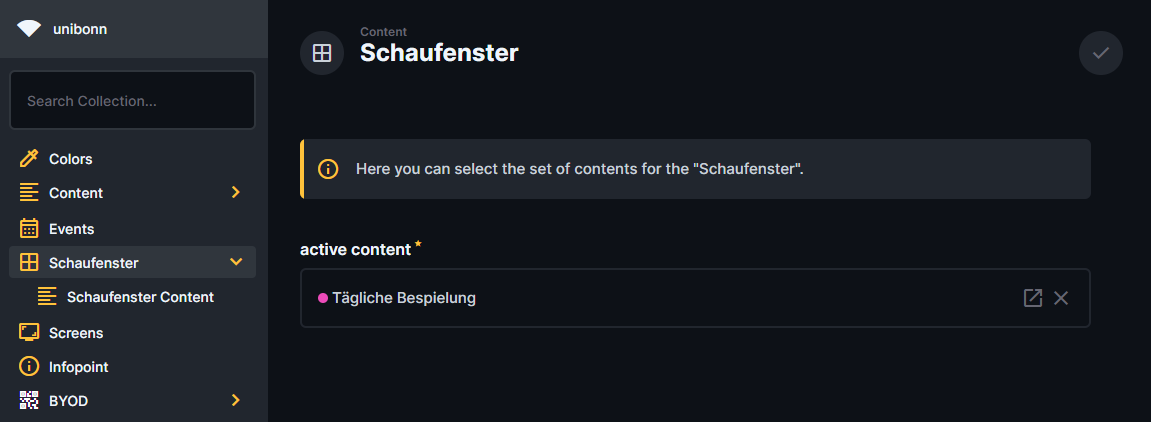
Task: Click the Search Collection input field
Action: pos(132,101)
